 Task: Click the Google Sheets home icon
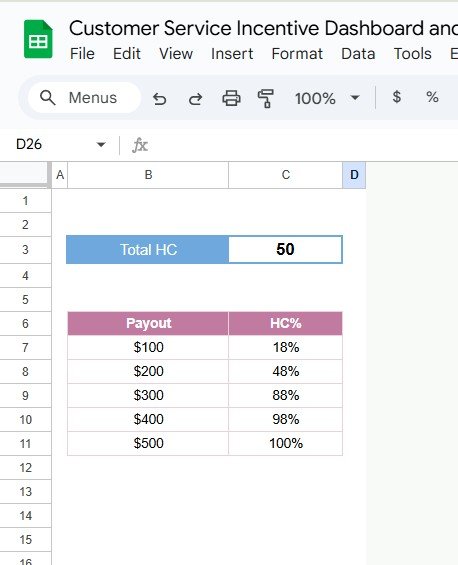38,39
